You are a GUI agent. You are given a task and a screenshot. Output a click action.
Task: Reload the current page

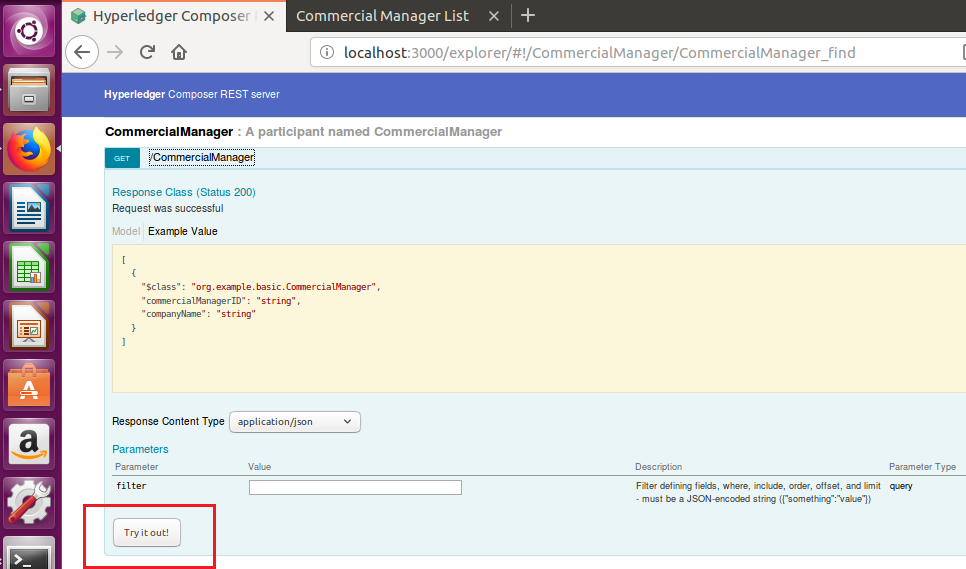147,52
